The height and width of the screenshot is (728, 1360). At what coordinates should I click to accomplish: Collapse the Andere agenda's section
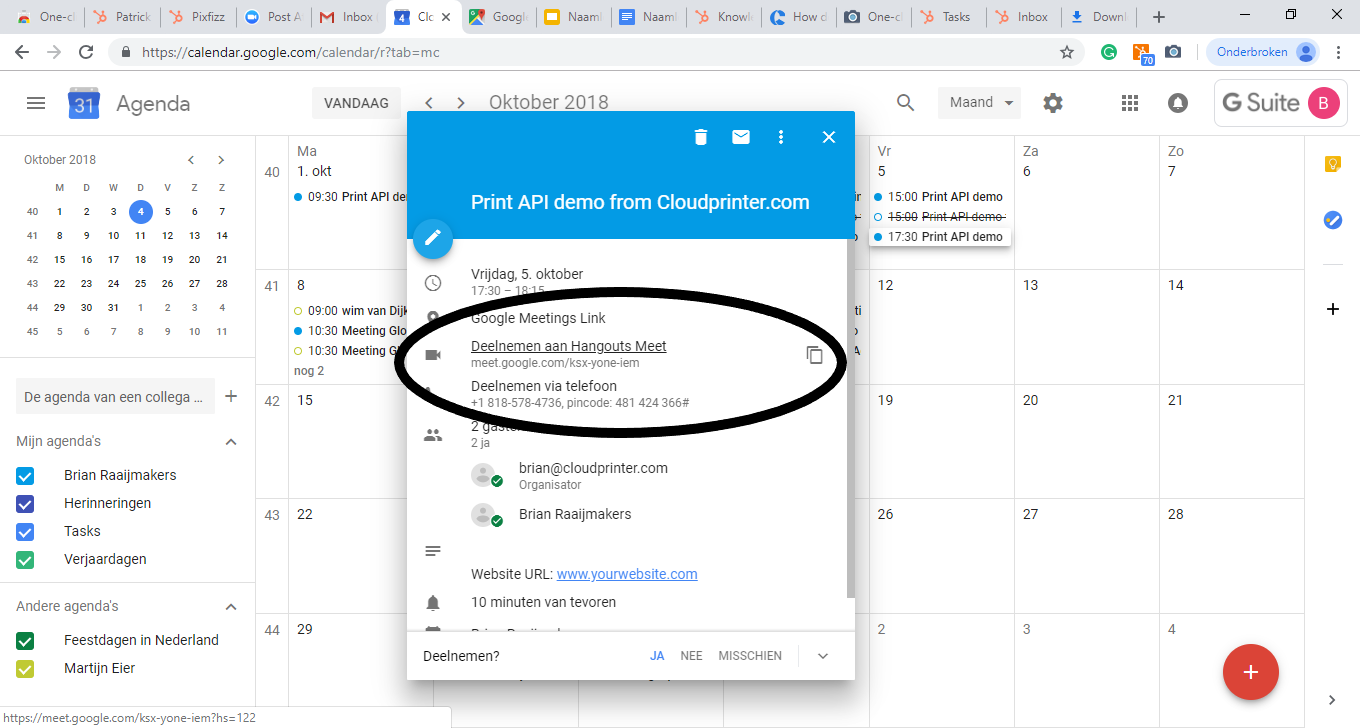(x=231, y=606)
